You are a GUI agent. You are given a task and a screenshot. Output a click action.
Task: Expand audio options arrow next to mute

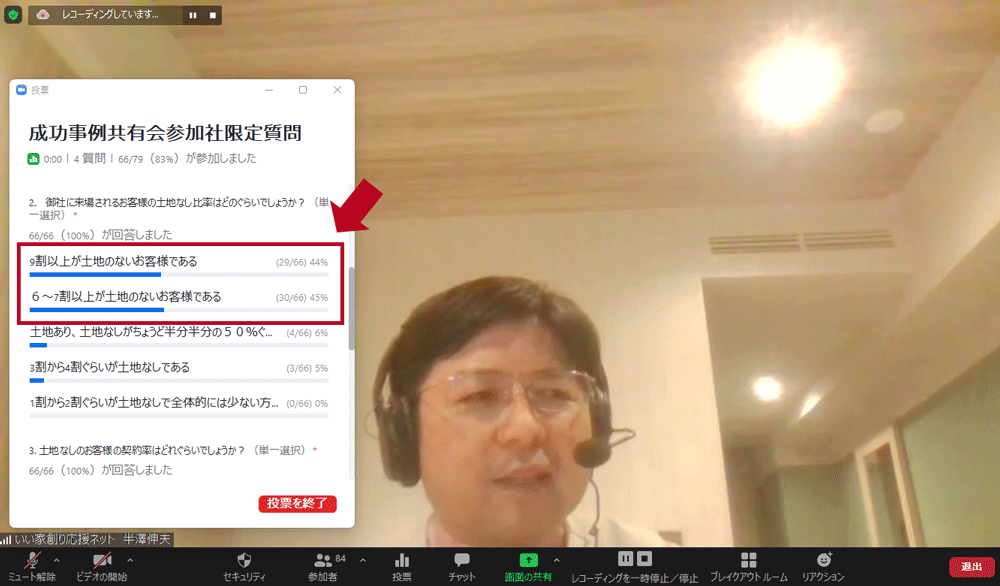pyautogui.click(x=56, y=560)
